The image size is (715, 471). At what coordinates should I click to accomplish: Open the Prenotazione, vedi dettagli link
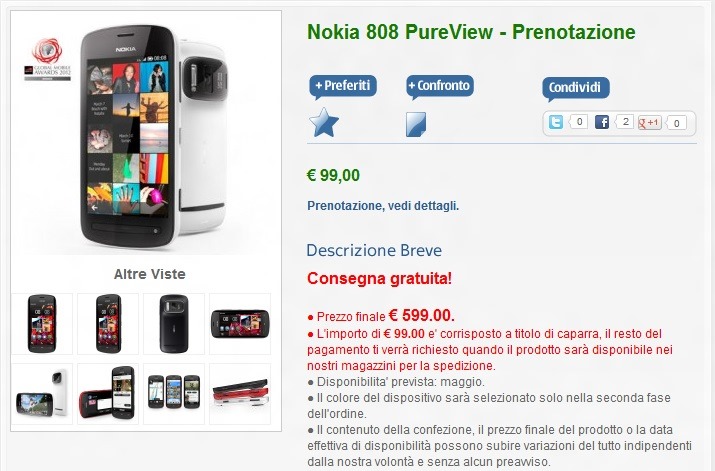tap(383, 206)
